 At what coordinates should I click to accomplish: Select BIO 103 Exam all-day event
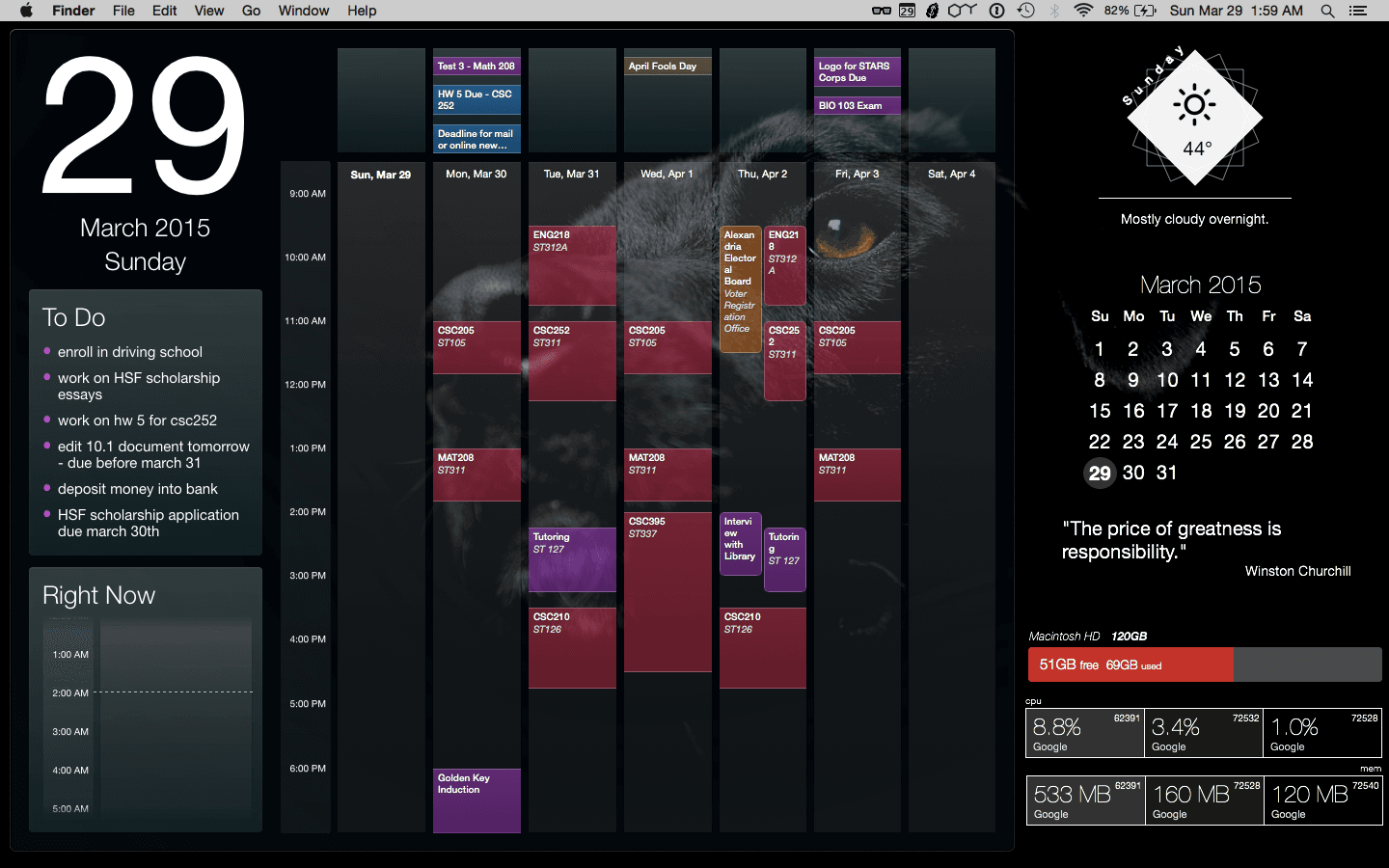[x=858, y=105]
